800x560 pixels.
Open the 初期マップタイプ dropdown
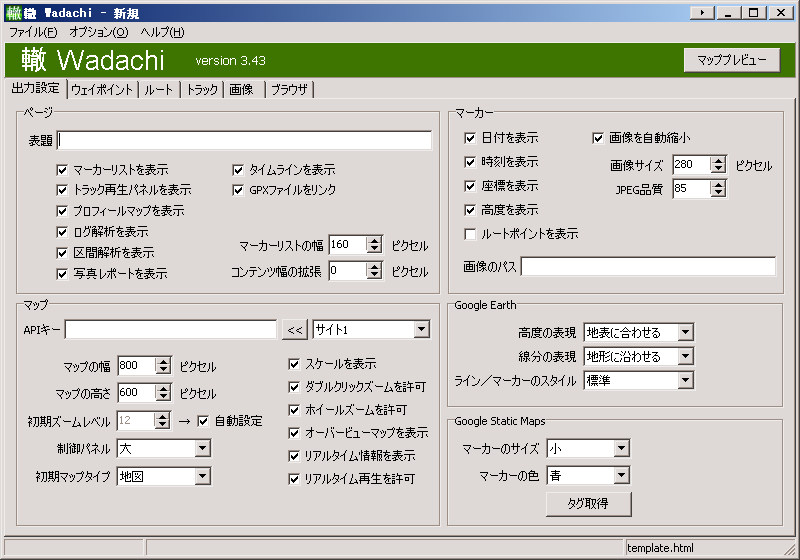point(164,477)
